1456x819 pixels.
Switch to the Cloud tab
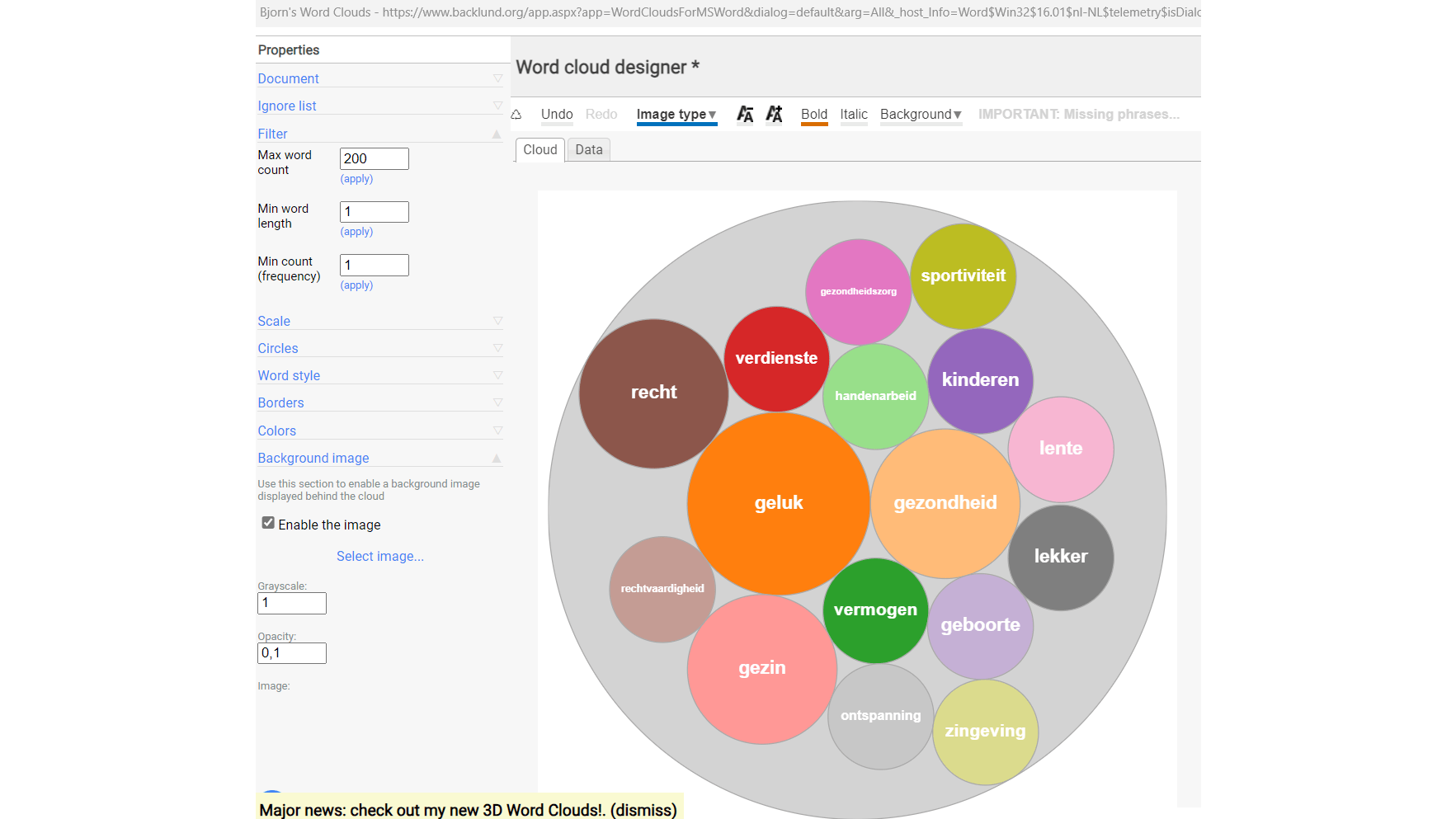[540, 150]
